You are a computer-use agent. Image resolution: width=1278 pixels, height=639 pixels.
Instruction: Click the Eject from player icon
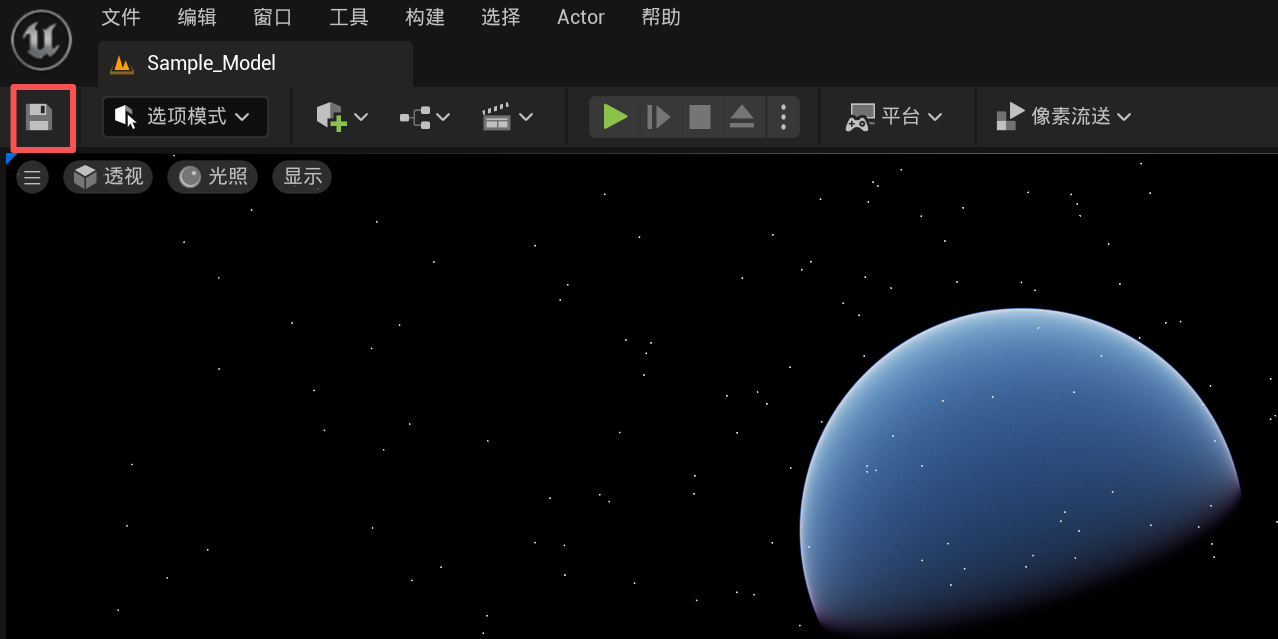[741, 117]
